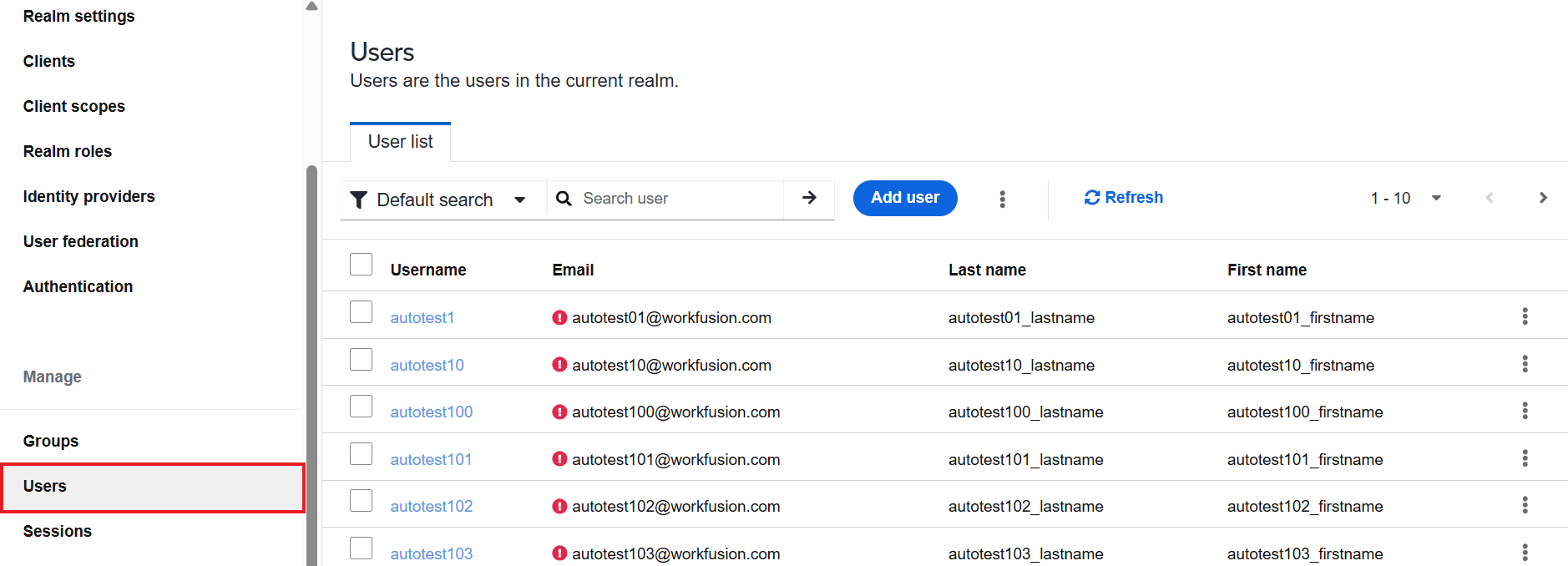Click the unverified email warning icon for autotest01@workfusion.com
The width and height of the screenshot is (1568, 566).
[x=559, y=317]
